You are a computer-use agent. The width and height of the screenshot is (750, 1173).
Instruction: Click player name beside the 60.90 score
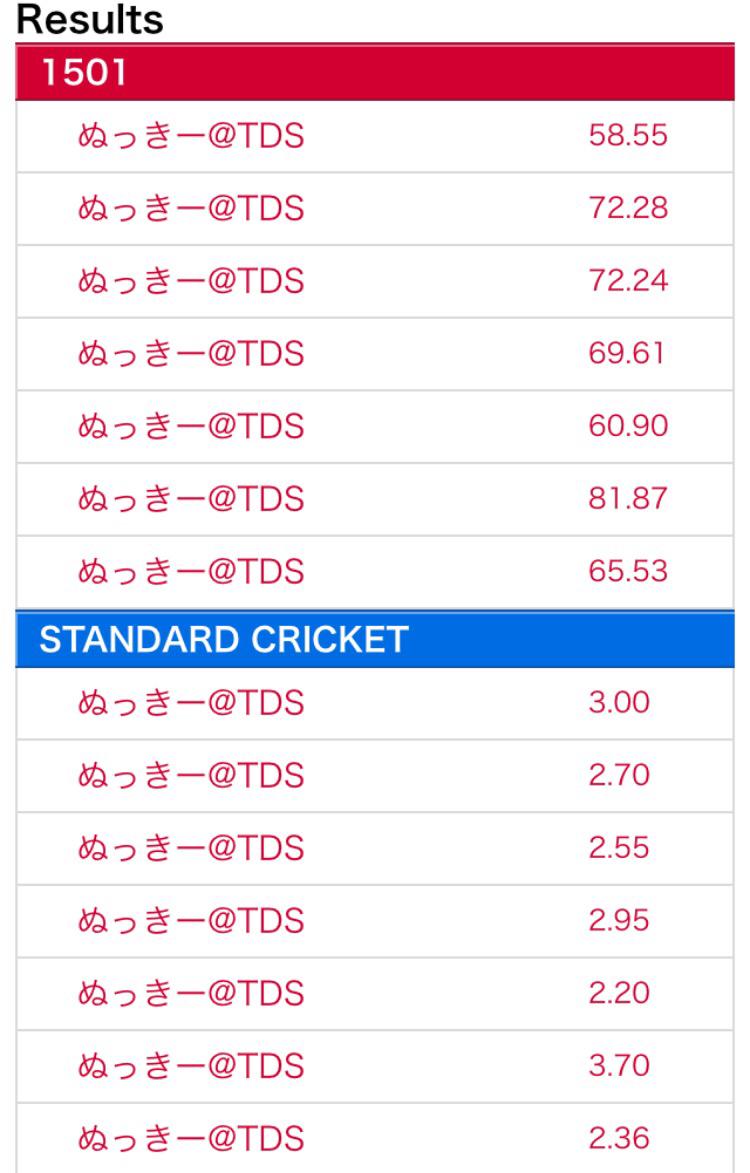(190, 427)
